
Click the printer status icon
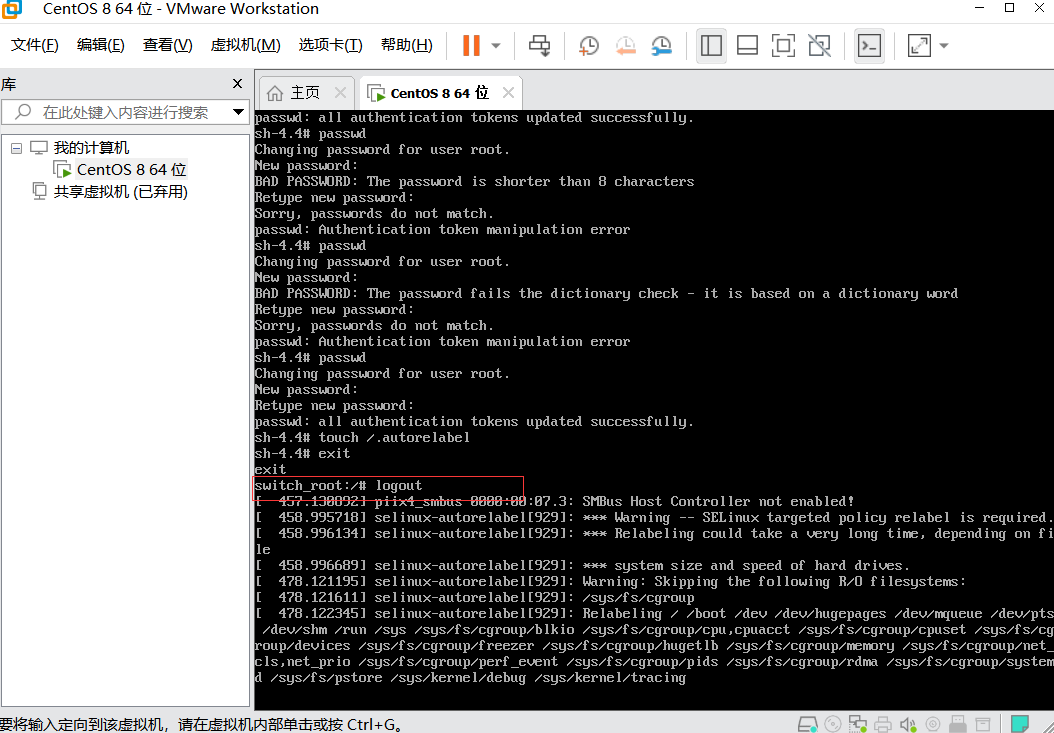(883, 725)
